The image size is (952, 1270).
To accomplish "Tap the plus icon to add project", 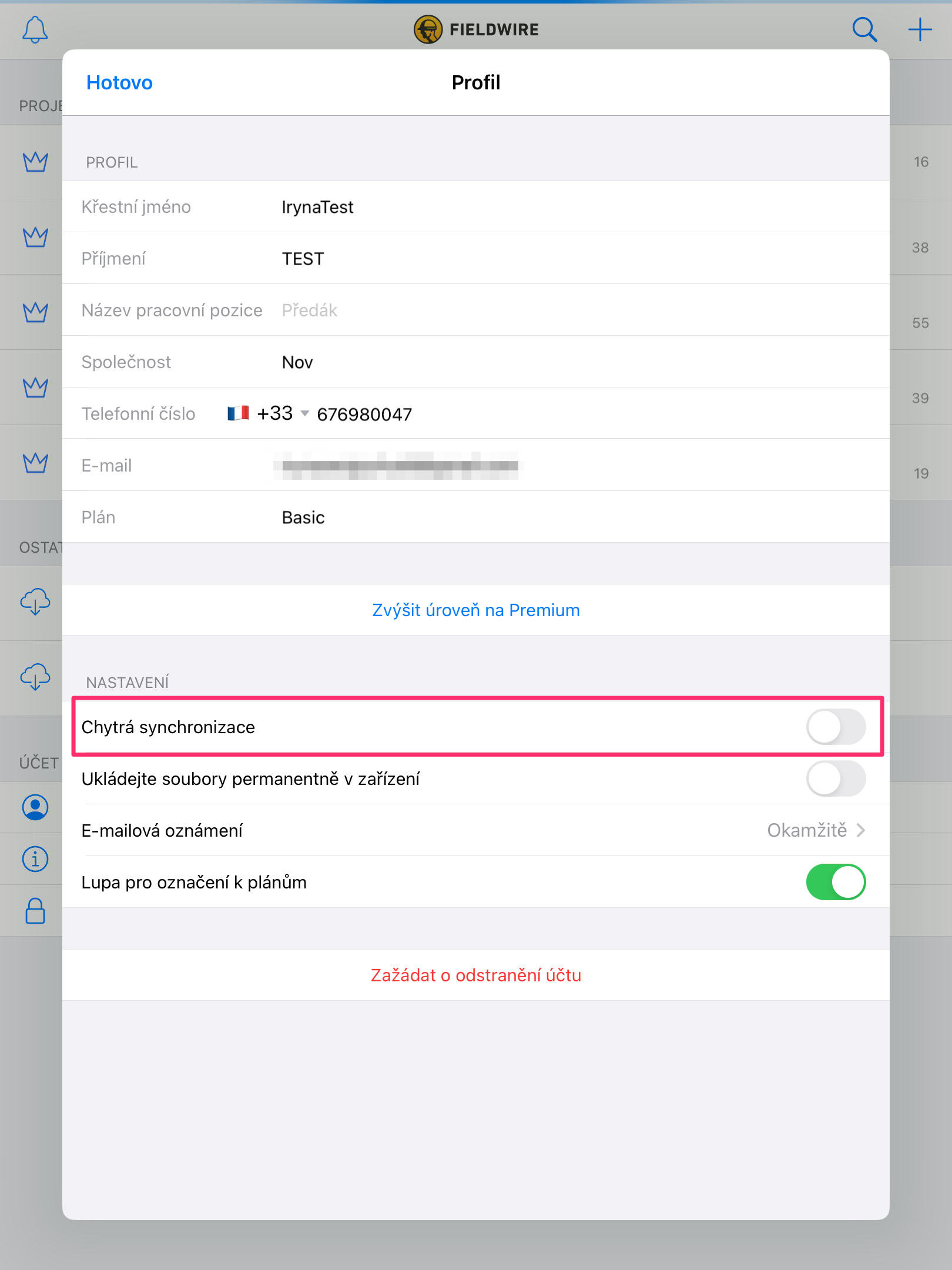I will click(x=920, y=29).
